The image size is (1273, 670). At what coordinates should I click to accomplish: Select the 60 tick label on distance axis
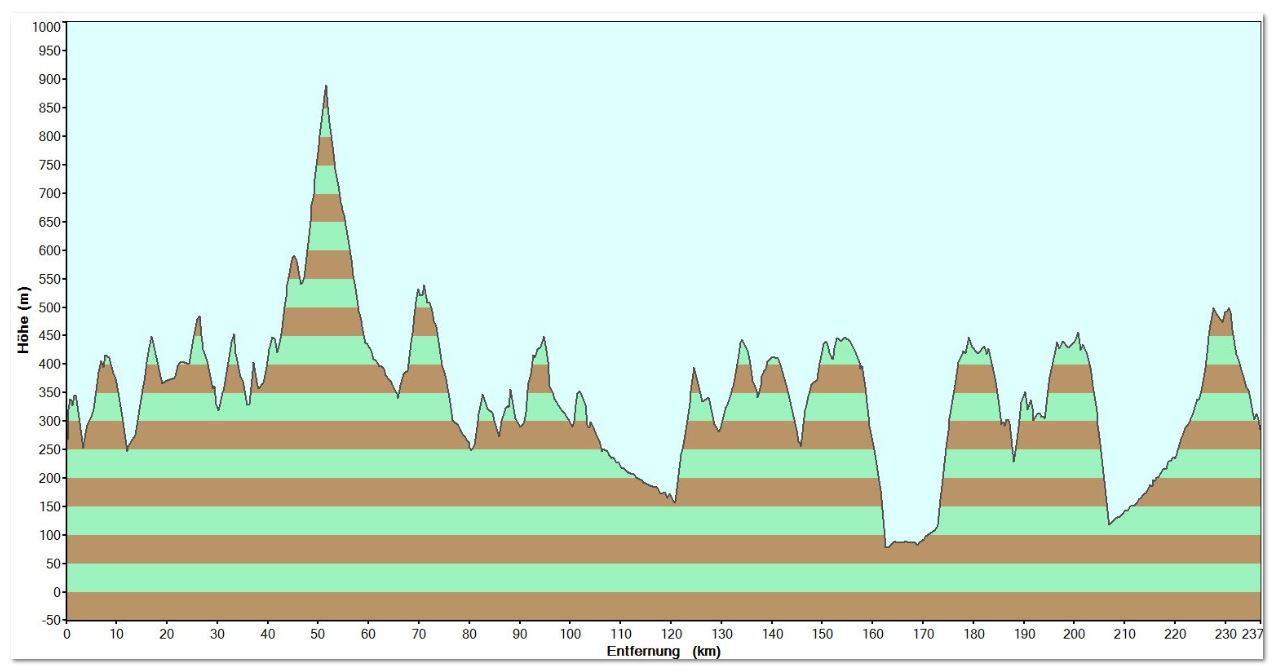point(369,633)
